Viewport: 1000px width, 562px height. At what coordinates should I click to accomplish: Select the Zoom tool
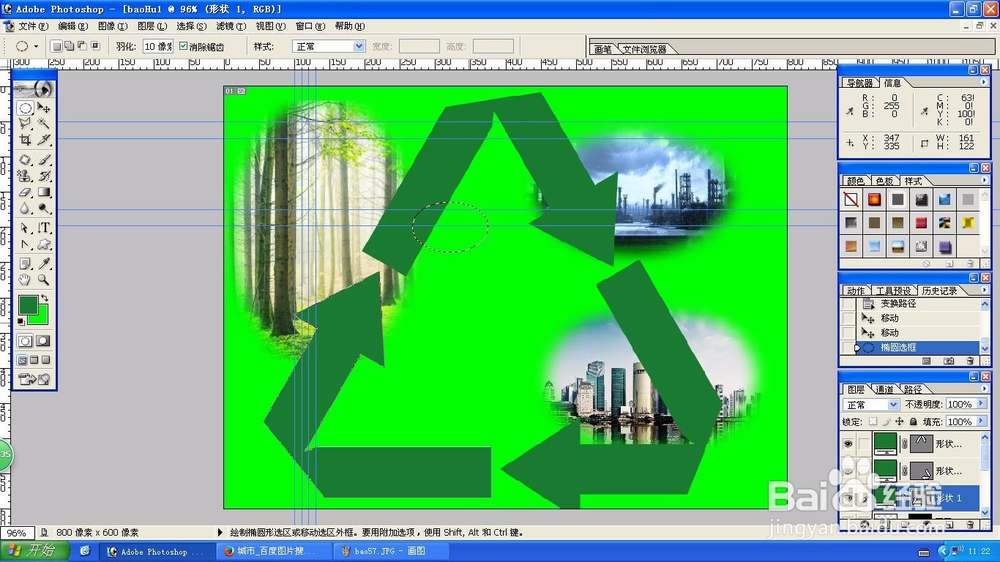point(43,279)
